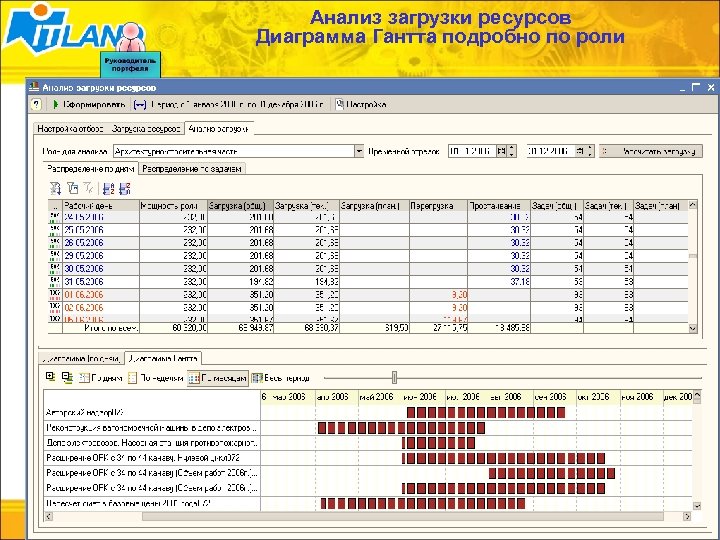Viewport: 720px width, 540px height.
Task: Click the Руководитель портфеля role badge
Action: point(130,64)
